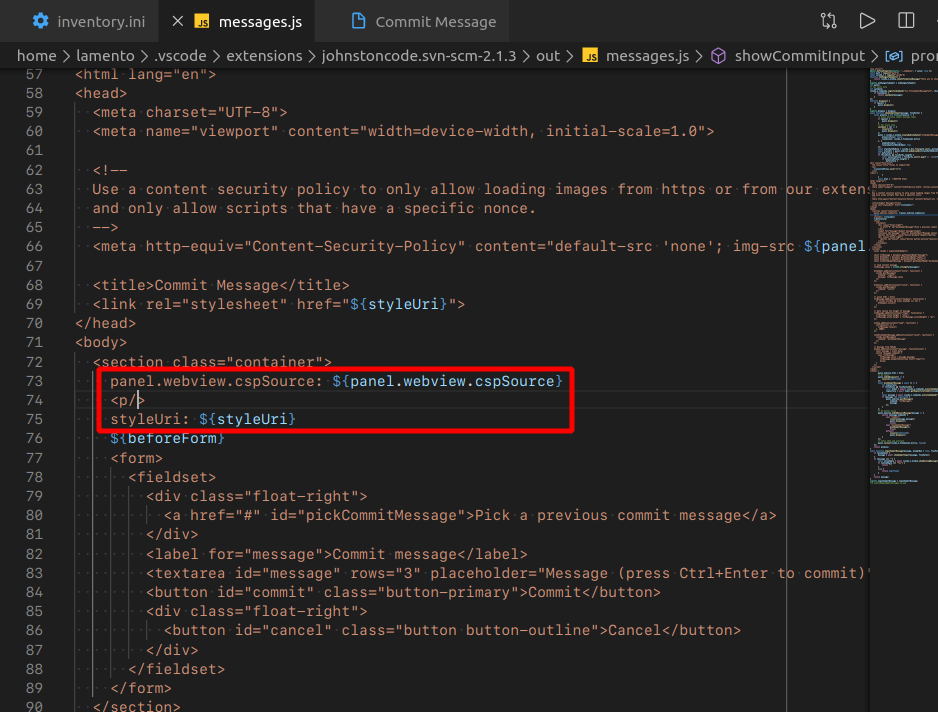Image resolution: width=938 pixels, height=712 pixels.
Task: Click the gear icon on the inventory.ini tab
Action: [x=39, y=19]
